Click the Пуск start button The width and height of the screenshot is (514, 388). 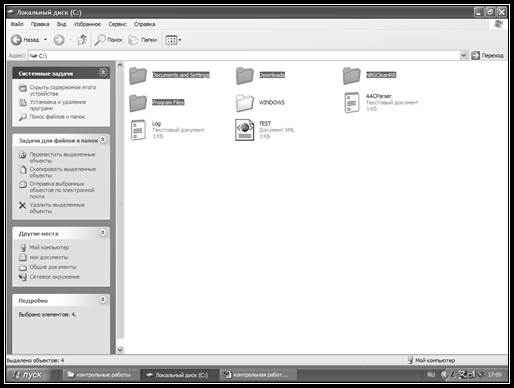28,375
